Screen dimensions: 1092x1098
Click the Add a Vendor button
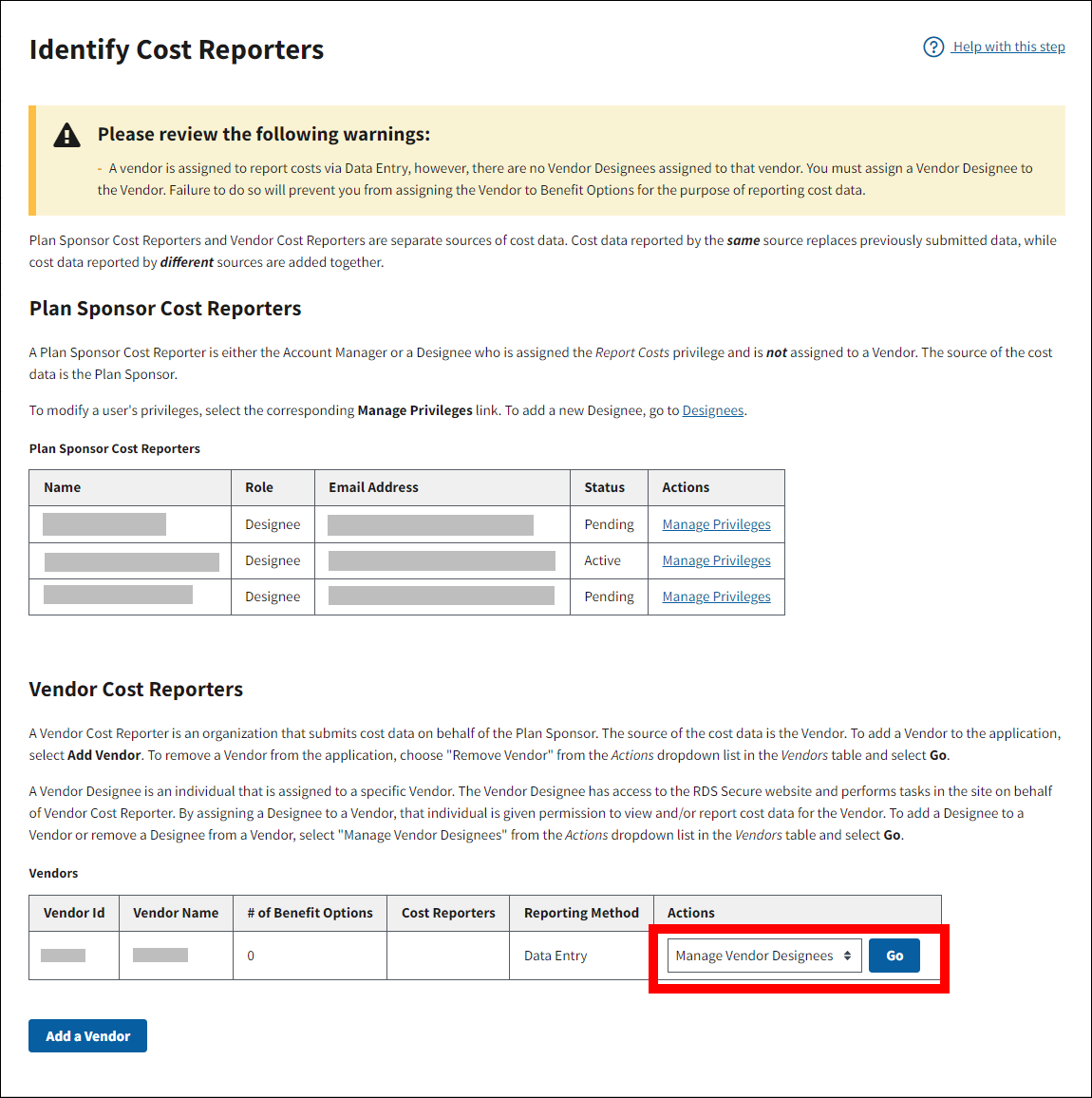click(87, 1036)
